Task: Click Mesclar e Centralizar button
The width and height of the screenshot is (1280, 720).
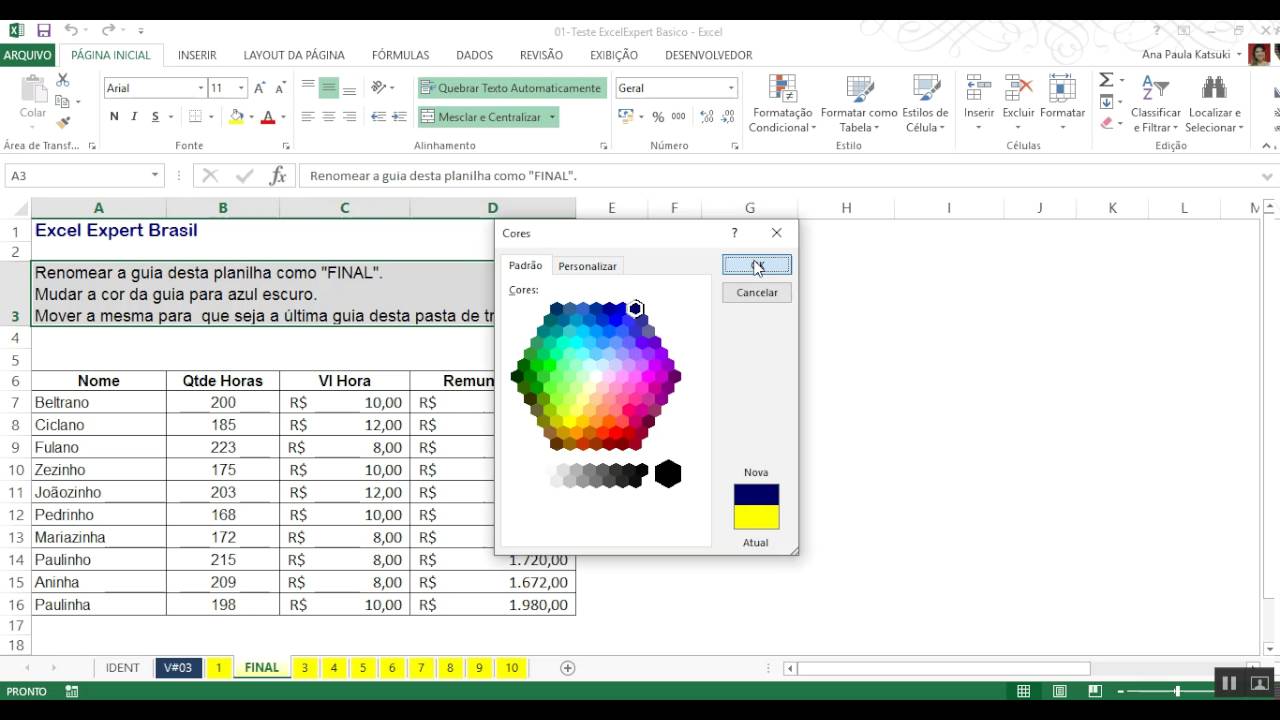Action: [481, 117]
